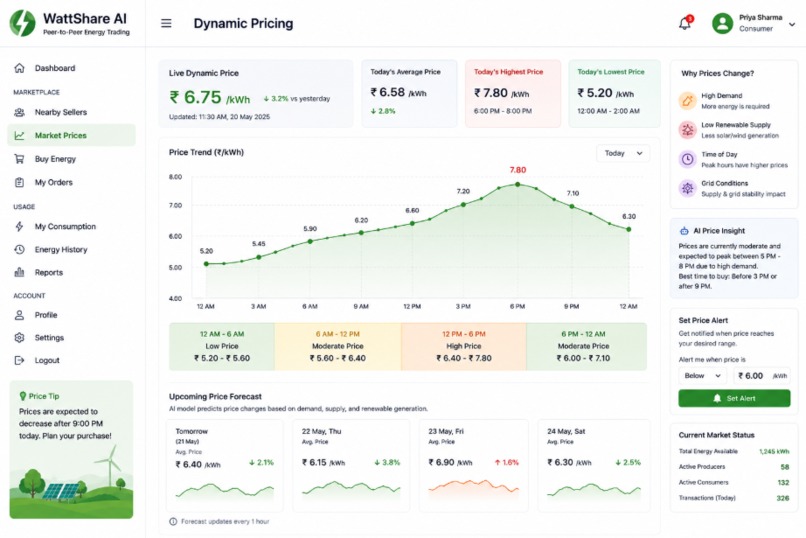Screen dimensions: 806x538
Task: Click the Nearby Sellers people icon
Action: 20,112
